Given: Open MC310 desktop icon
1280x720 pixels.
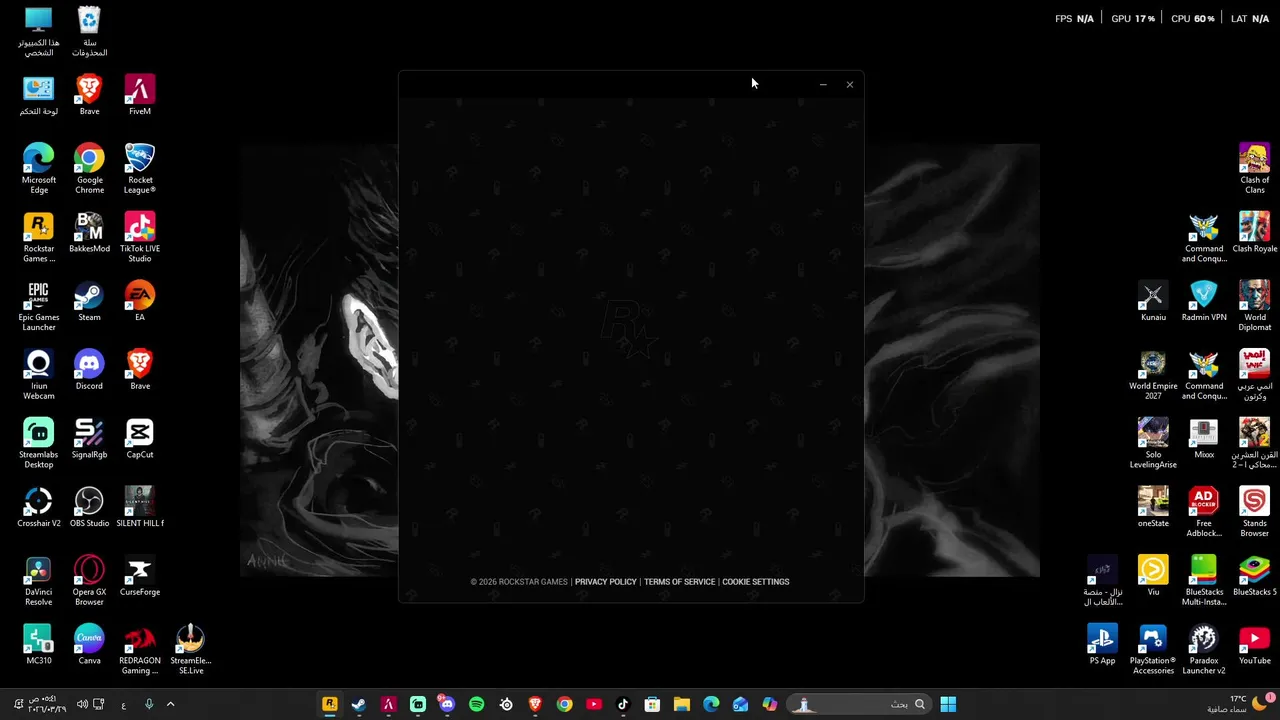Looking at the screenshot, I should (x=39, y=645).
